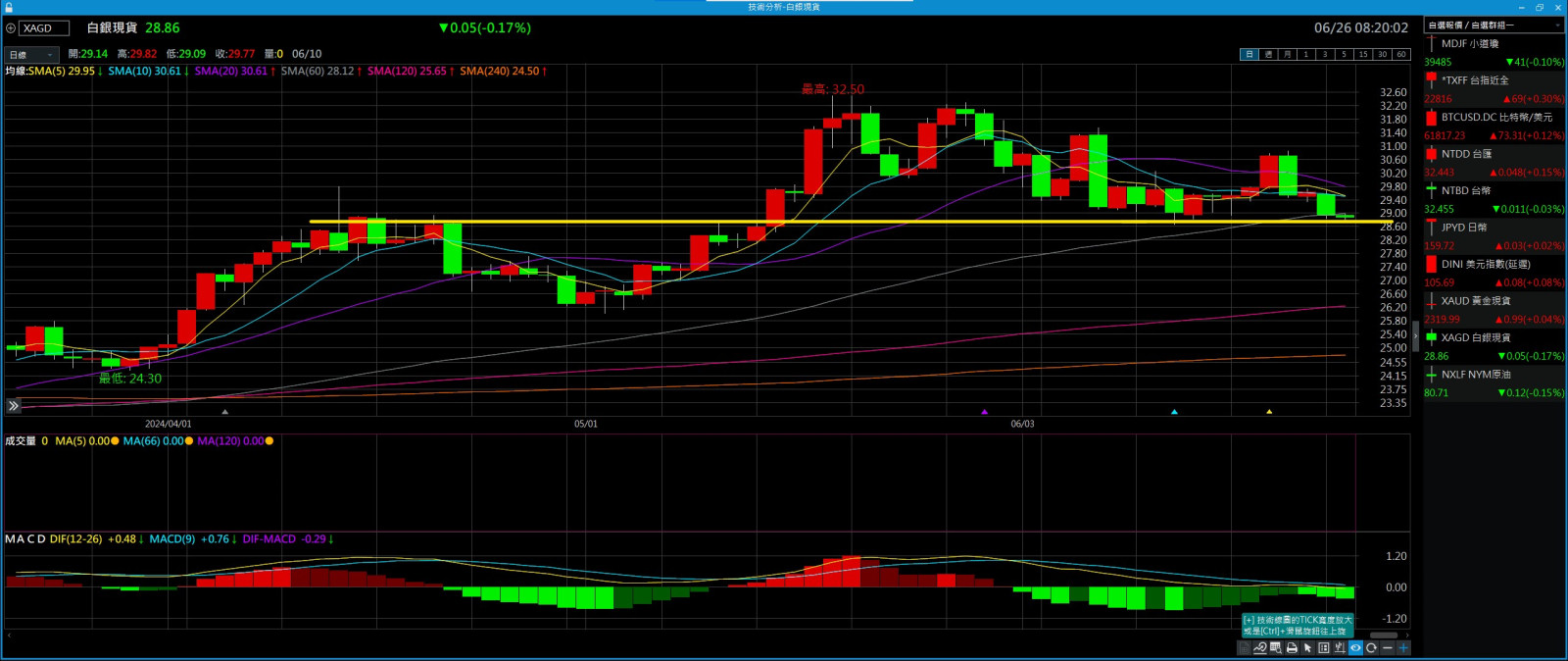Open the chart layout panel icon
The height and width of the screenshot is (661, 1568).
click(1324, 648)
